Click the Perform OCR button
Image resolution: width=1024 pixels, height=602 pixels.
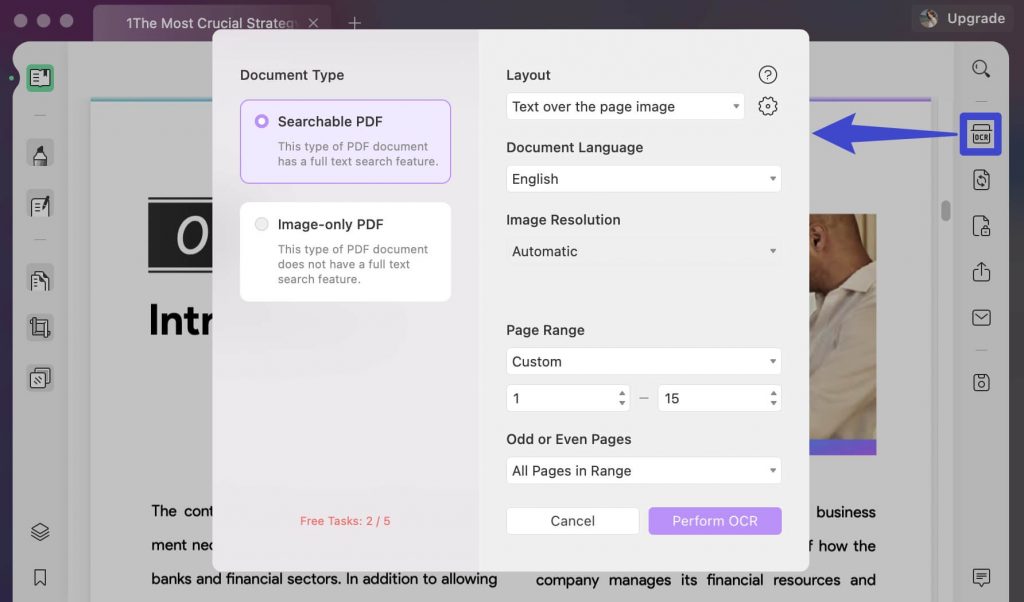(x=714, y=520)
